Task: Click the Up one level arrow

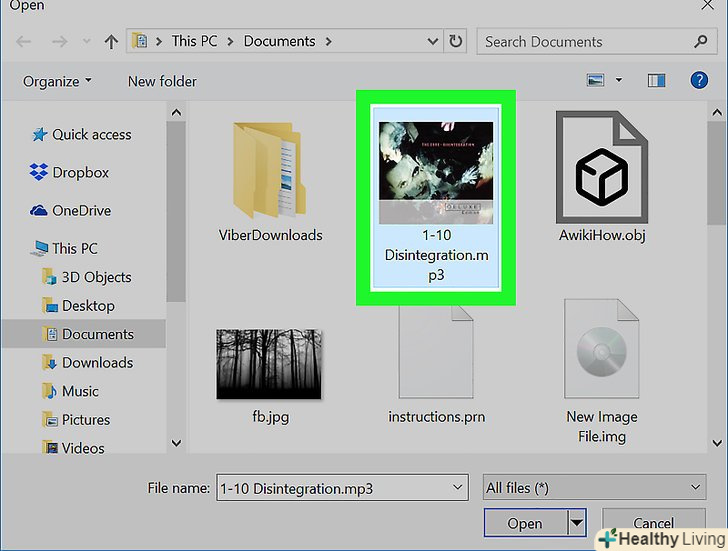Action: (110, 42)
